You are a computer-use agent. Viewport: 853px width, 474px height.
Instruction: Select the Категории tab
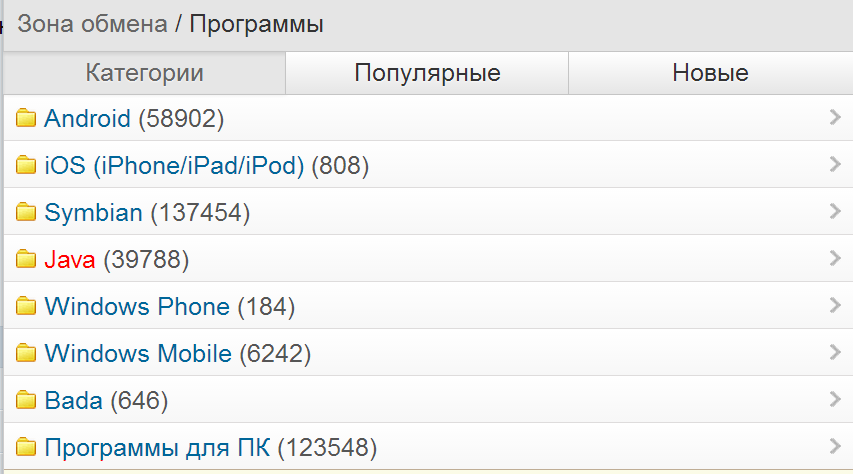(x=145, y=73)
